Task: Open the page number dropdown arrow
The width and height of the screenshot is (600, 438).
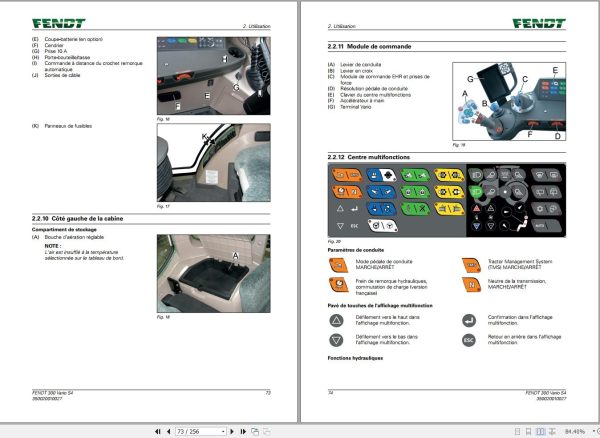Action: 223,431
